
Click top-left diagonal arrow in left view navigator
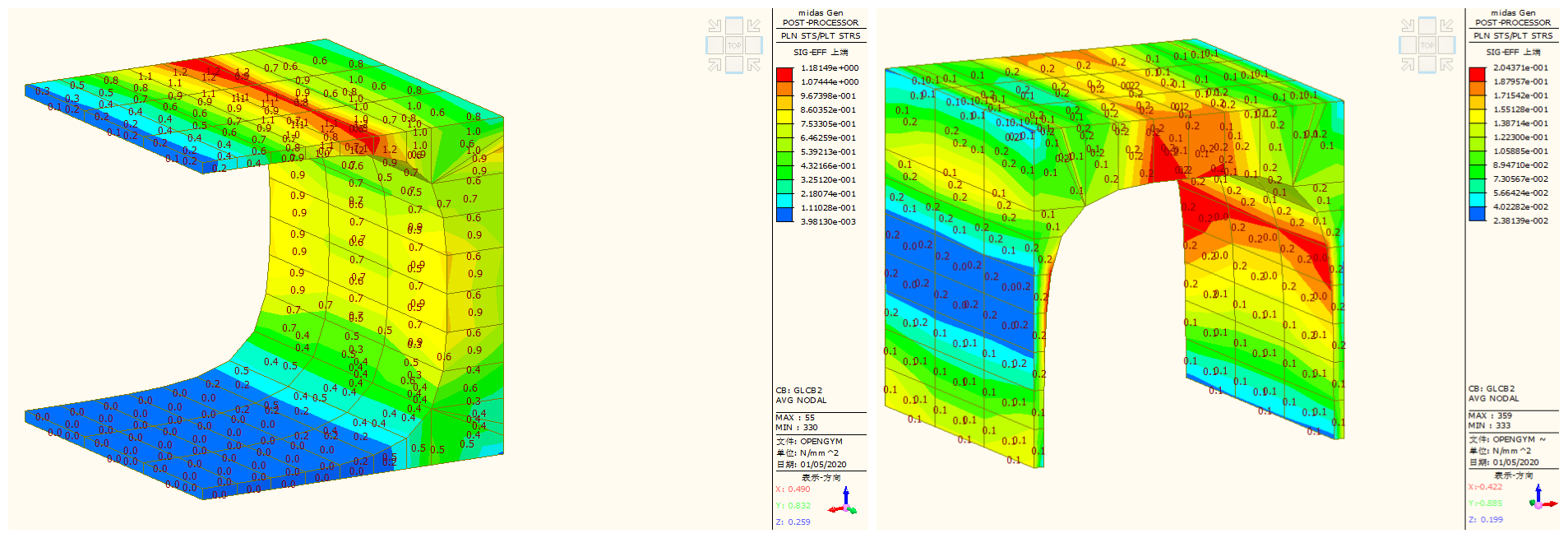coord(715,26)
